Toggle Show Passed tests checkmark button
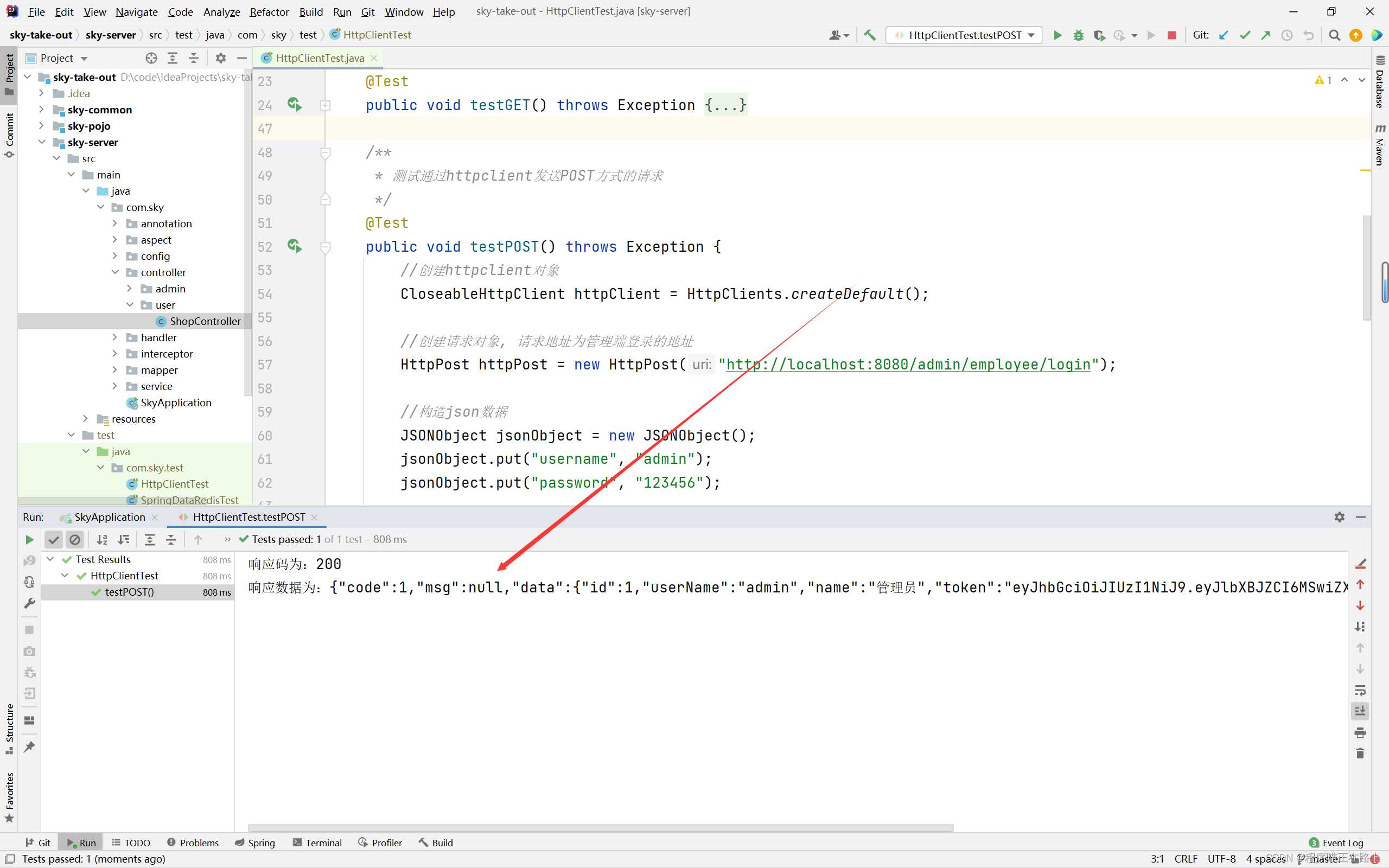Viewport: 1389px width, 868px height. point(53,539)
